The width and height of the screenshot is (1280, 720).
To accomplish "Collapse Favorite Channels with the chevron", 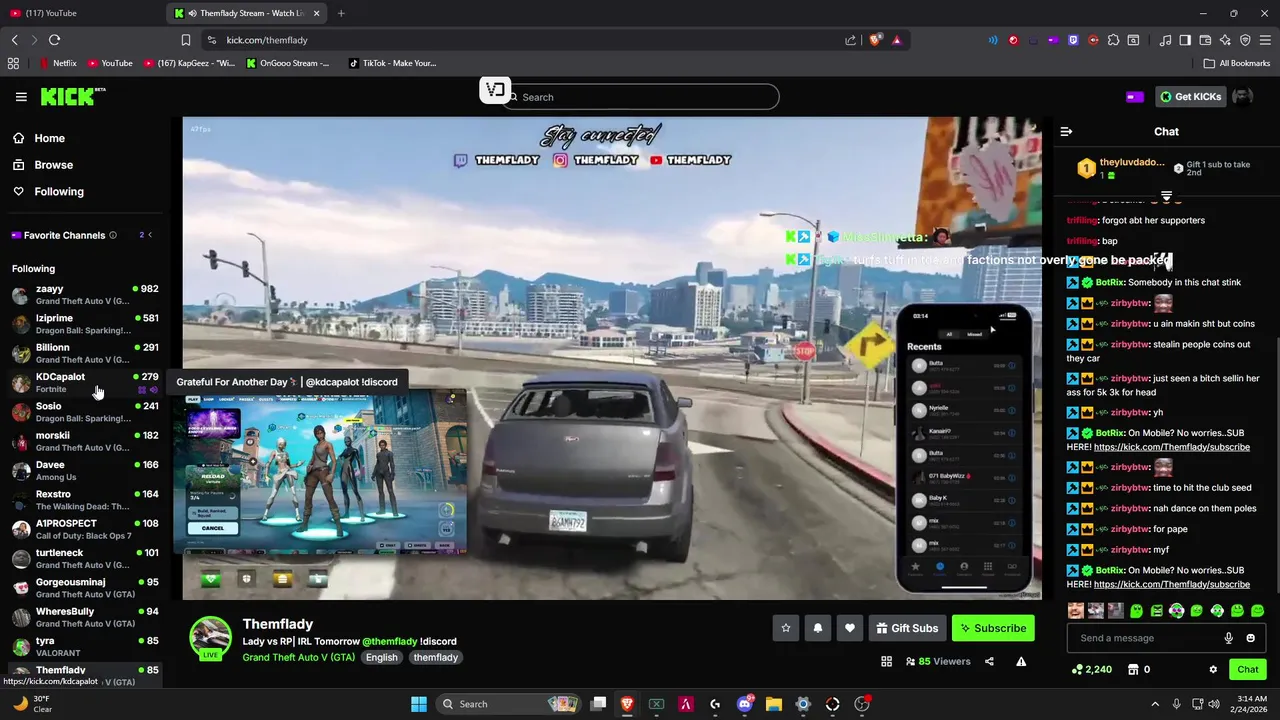I will 150,235.
